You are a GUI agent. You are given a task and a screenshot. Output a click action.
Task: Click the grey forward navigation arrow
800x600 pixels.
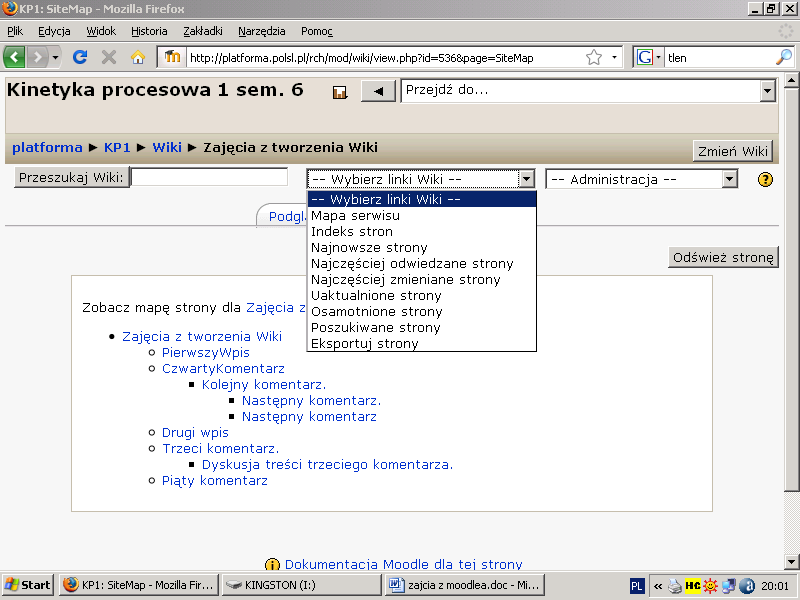[x=37, y=57]
